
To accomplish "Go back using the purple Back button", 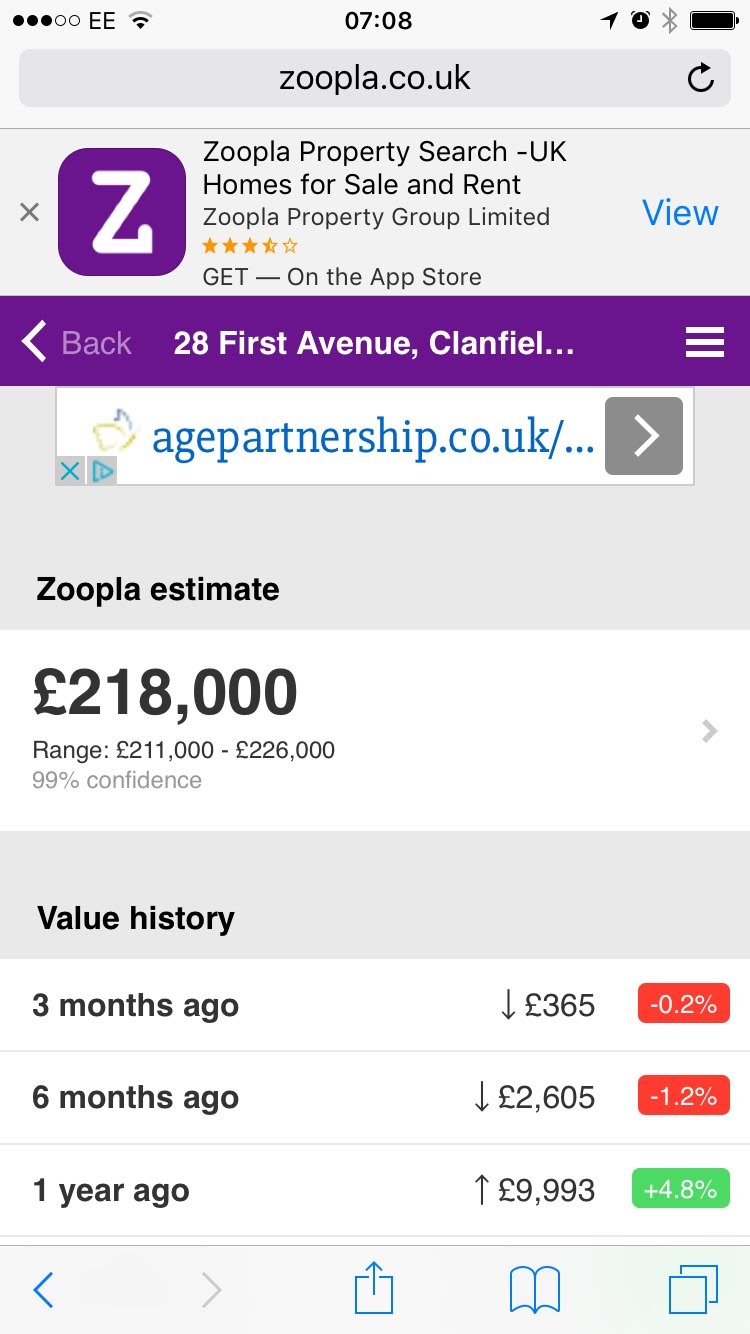I will [77, 343].
